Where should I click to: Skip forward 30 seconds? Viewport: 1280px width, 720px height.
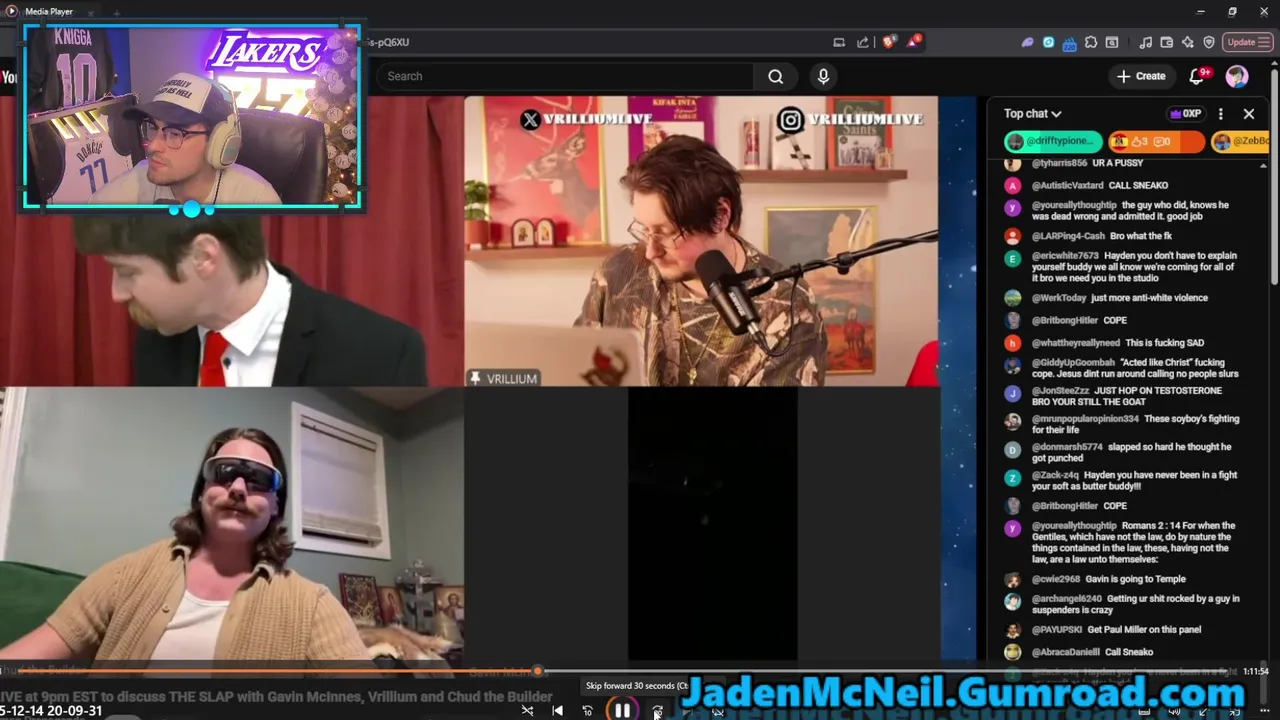click(x=657, y=711)
